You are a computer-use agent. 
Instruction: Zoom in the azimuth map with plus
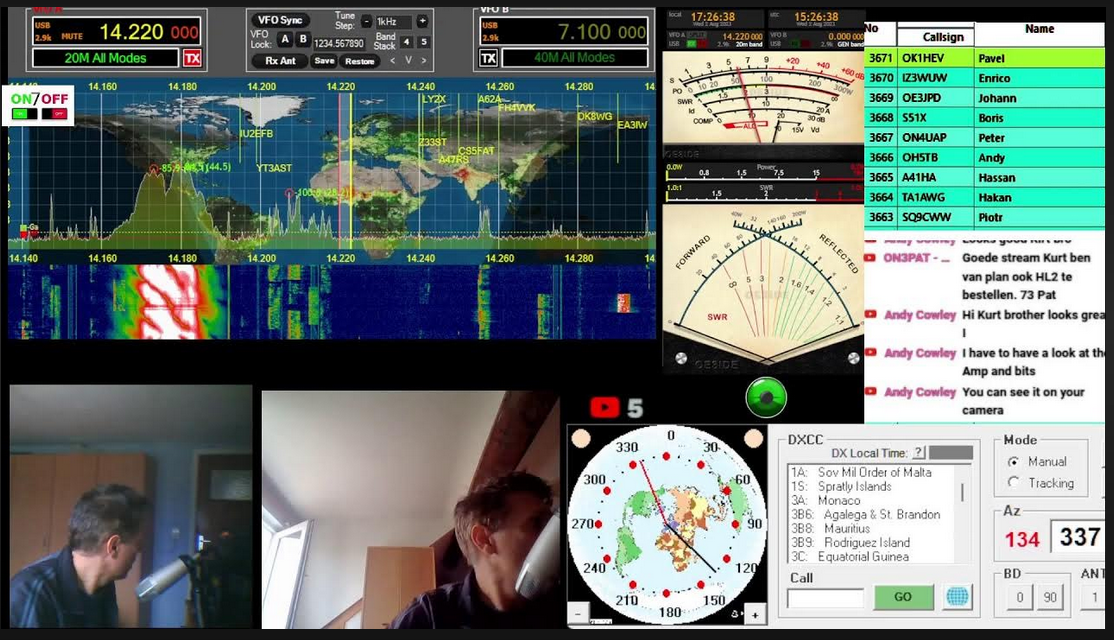pyautogui.click(x=755, y=614)
